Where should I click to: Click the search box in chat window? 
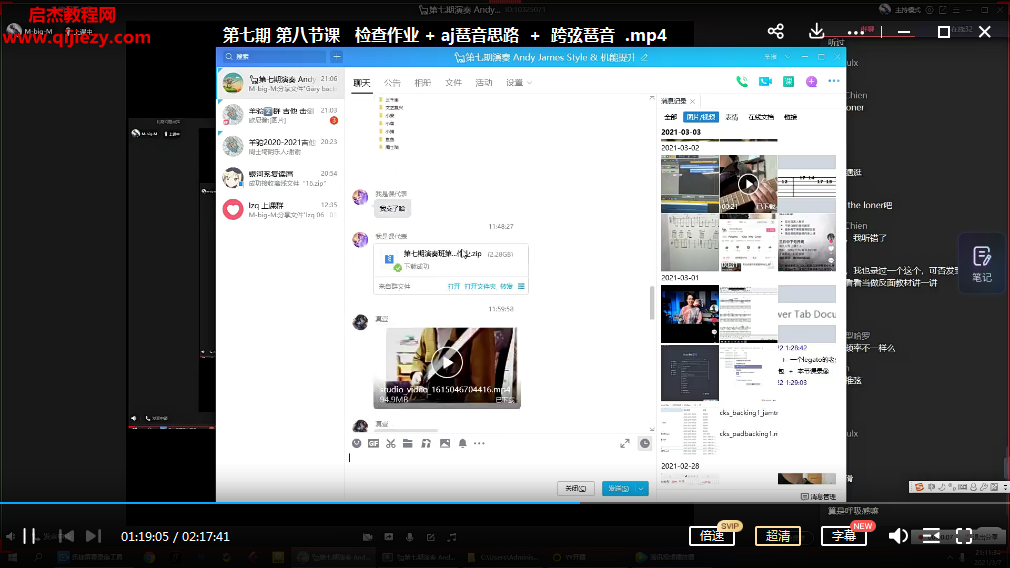point(274,57)
